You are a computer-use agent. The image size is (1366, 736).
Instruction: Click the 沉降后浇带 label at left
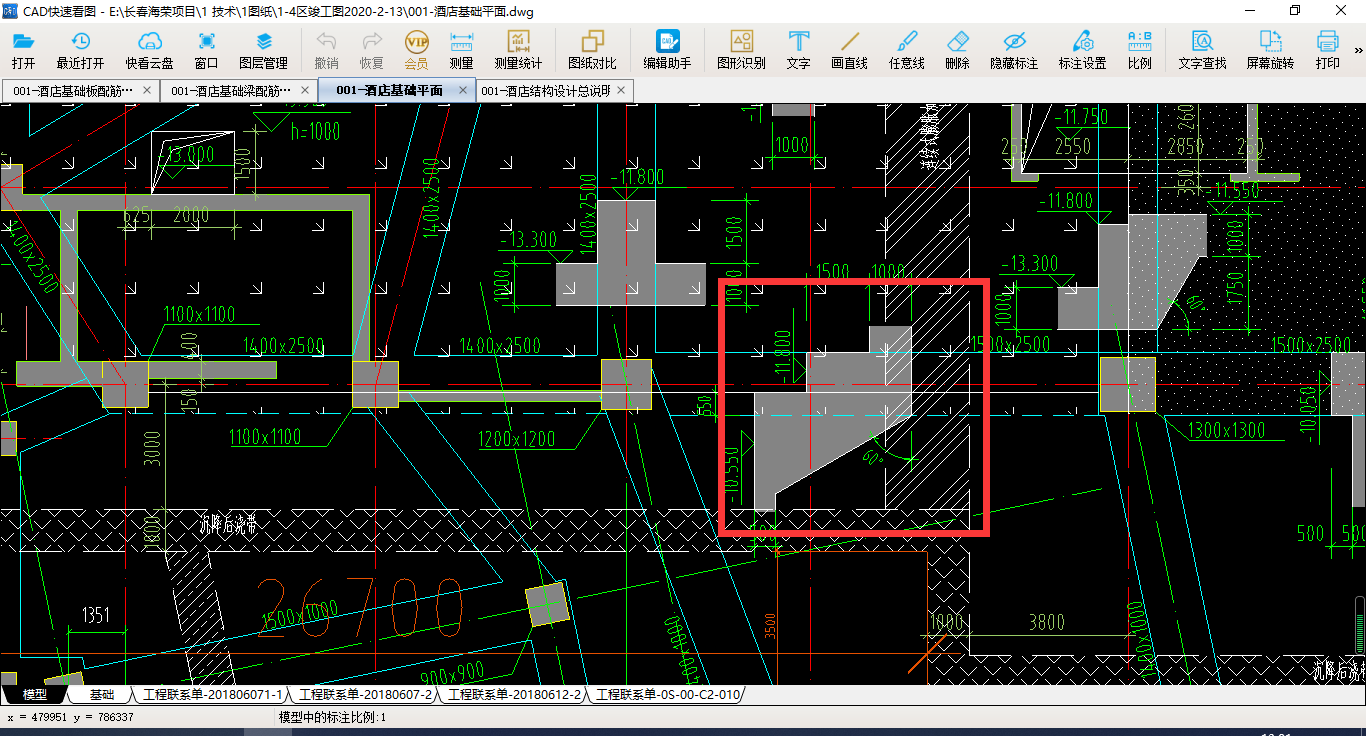228,523
